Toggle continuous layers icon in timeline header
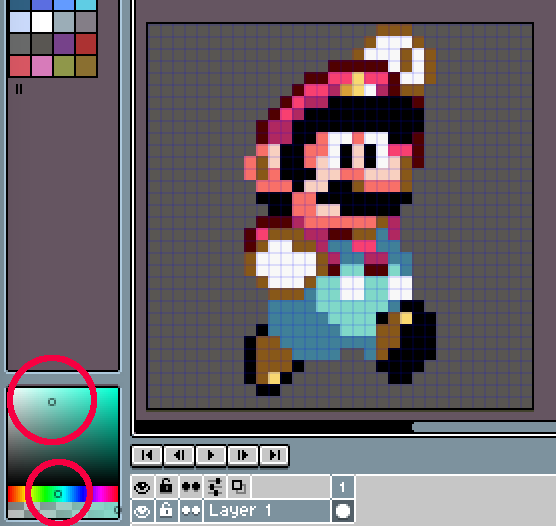This screenshot has width=556, height=526. [x=191, y=487]
